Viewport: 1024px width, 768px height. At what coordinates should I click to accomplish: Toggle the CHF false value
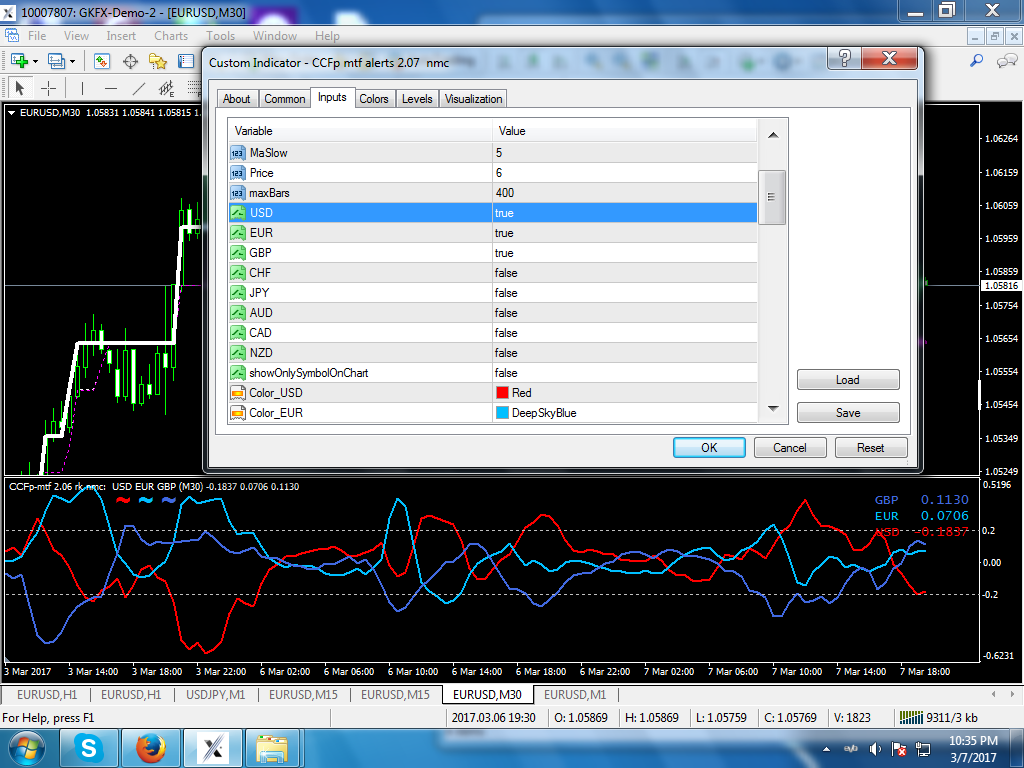tap(624, 273)
